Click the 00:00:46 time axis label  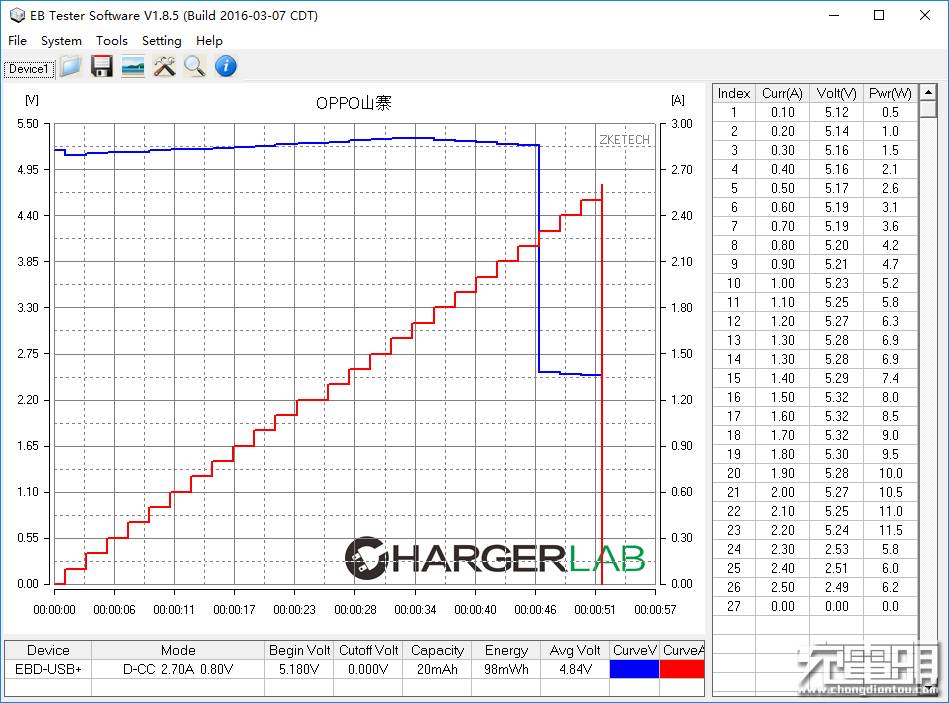tap(535, 610)
